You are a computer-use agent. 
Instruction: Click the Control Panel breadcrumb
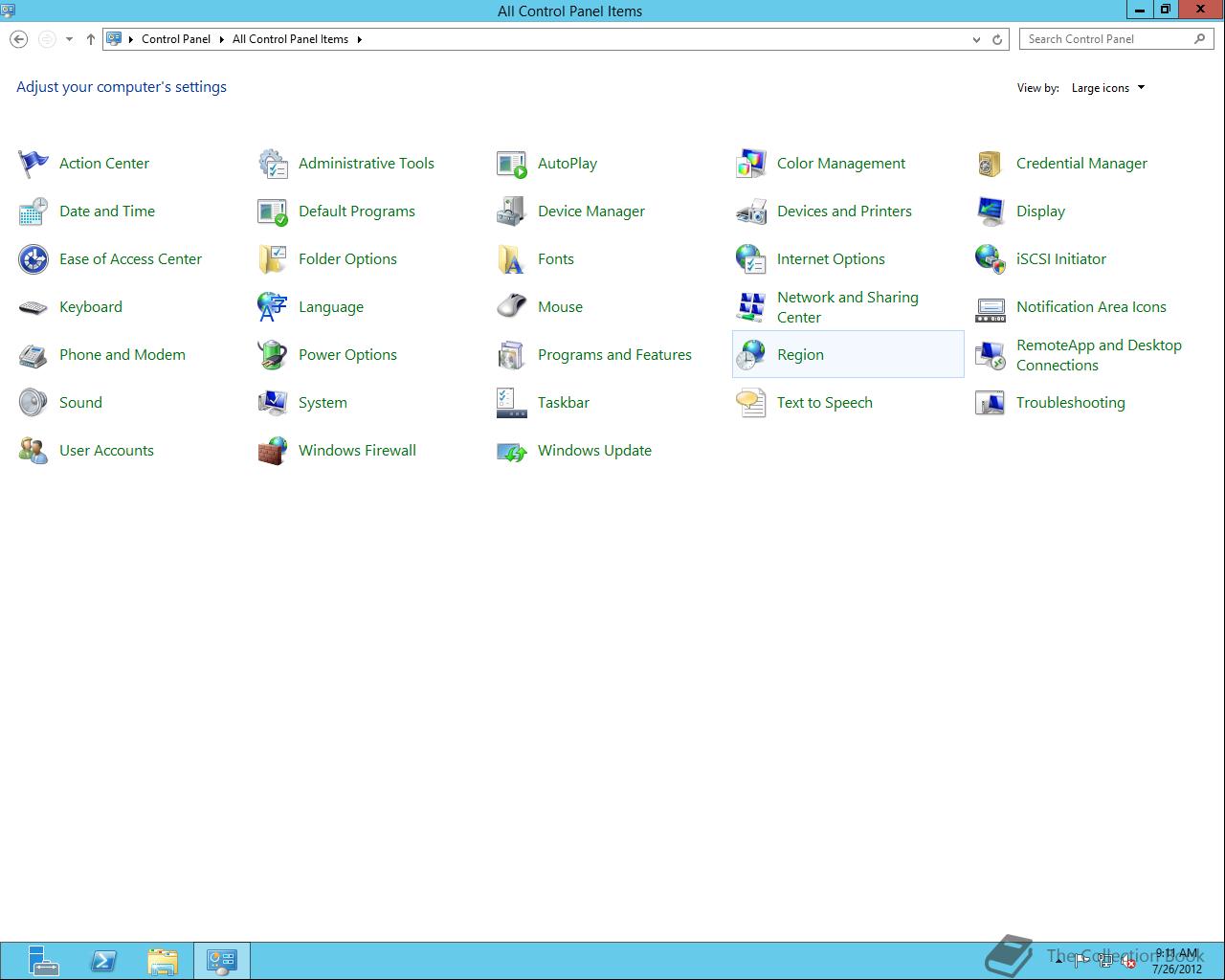(176, 39)
